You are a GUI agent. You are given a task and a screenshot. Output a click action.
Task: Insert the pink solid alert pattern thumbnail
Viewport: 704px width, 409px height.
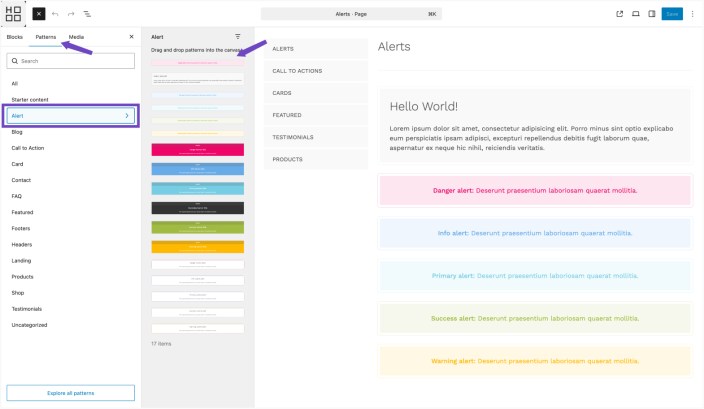(198, 150)
